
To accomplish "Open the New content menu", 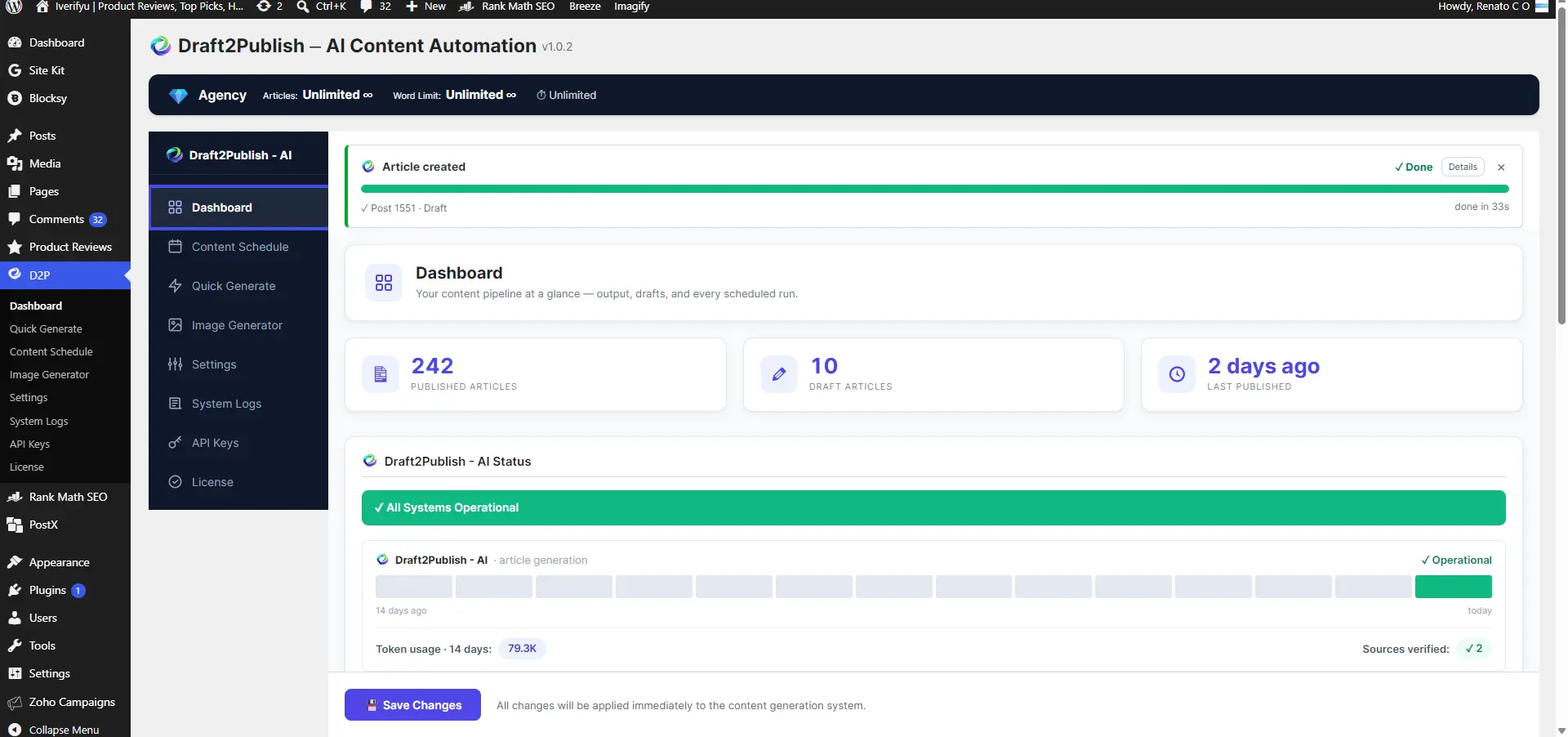I will click(x=425, y=7).
